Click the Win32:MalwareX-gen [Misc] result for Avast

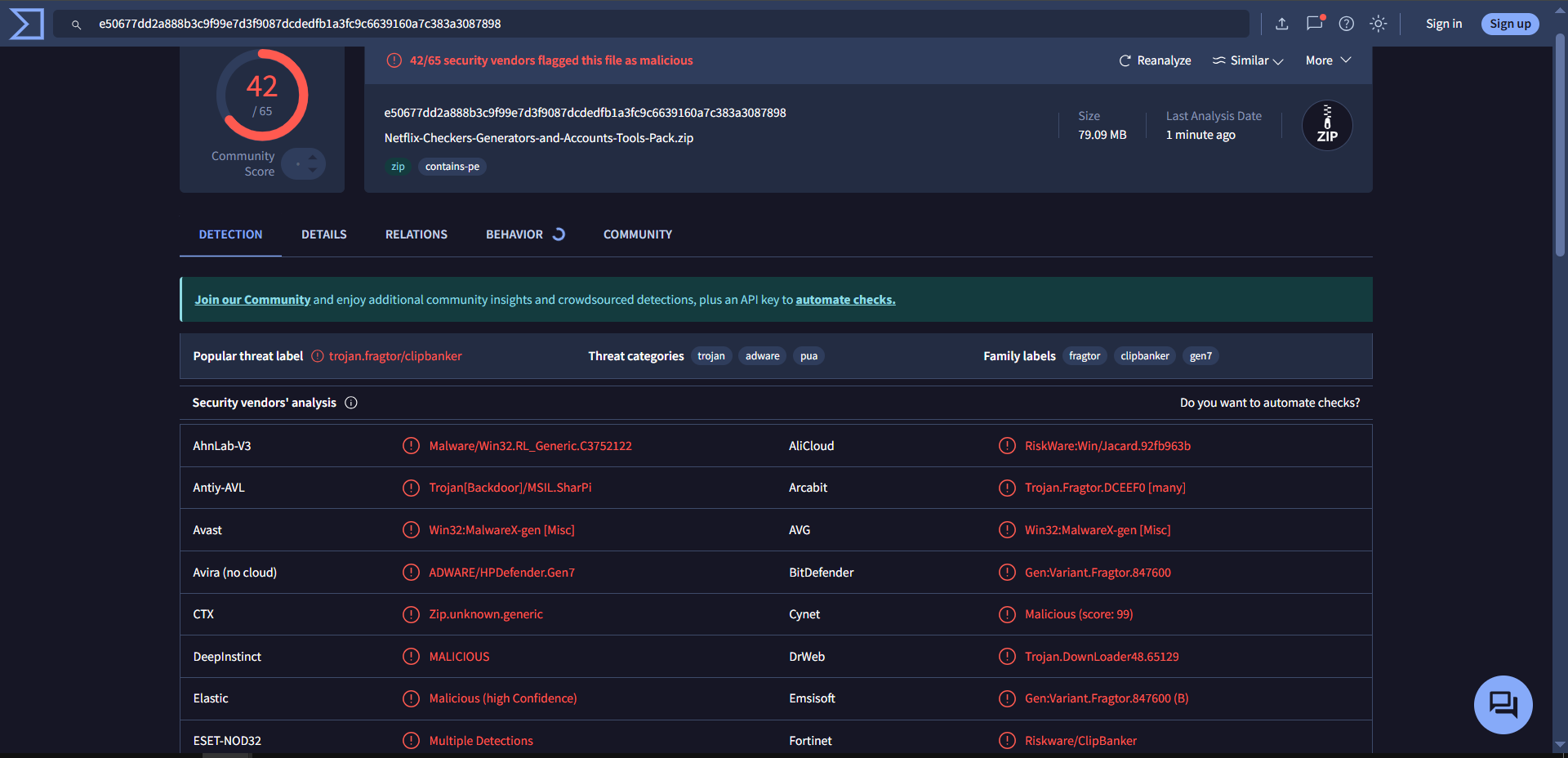(502, 530)
